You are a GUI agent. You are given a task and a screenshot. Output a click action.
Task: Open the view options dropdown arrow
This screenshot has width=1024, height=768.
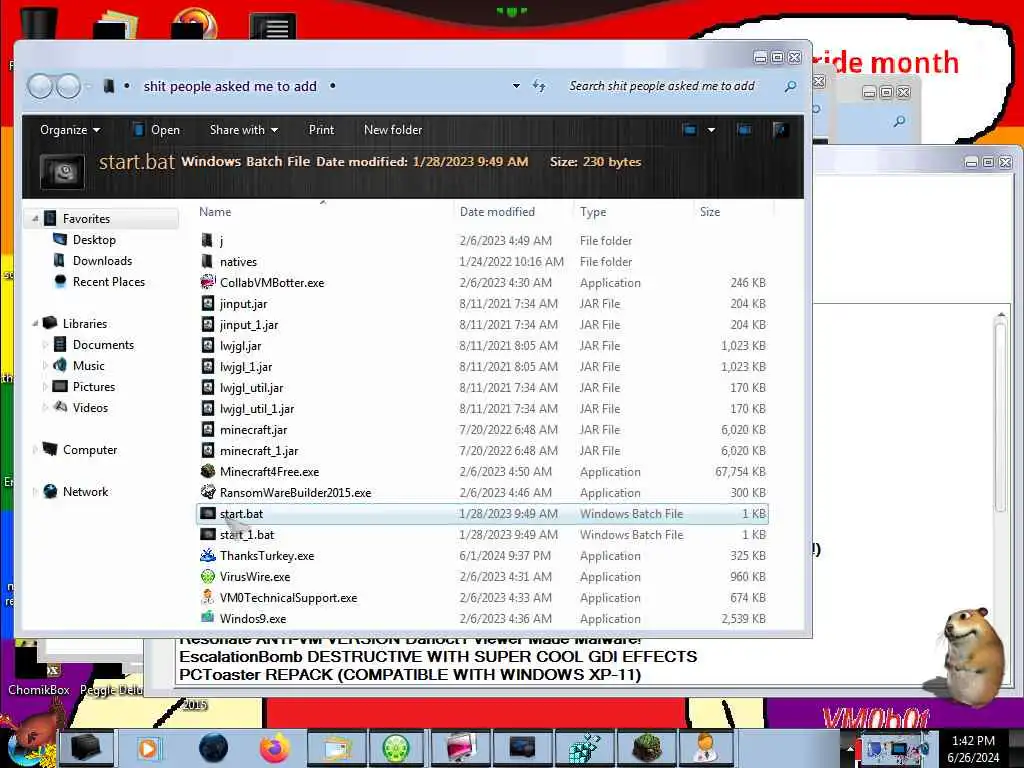click(x=711, y=129)
